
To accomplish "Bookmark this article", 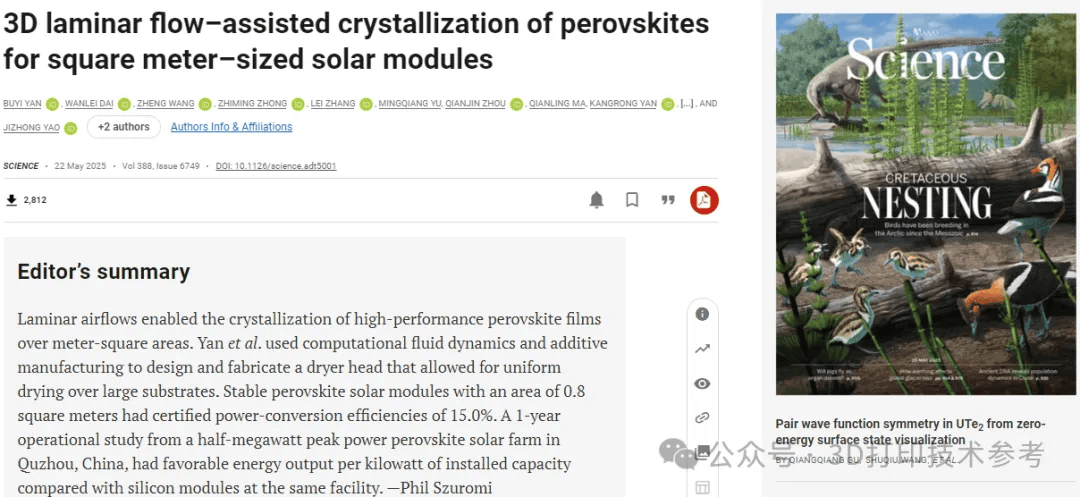I will coord(632,200).
